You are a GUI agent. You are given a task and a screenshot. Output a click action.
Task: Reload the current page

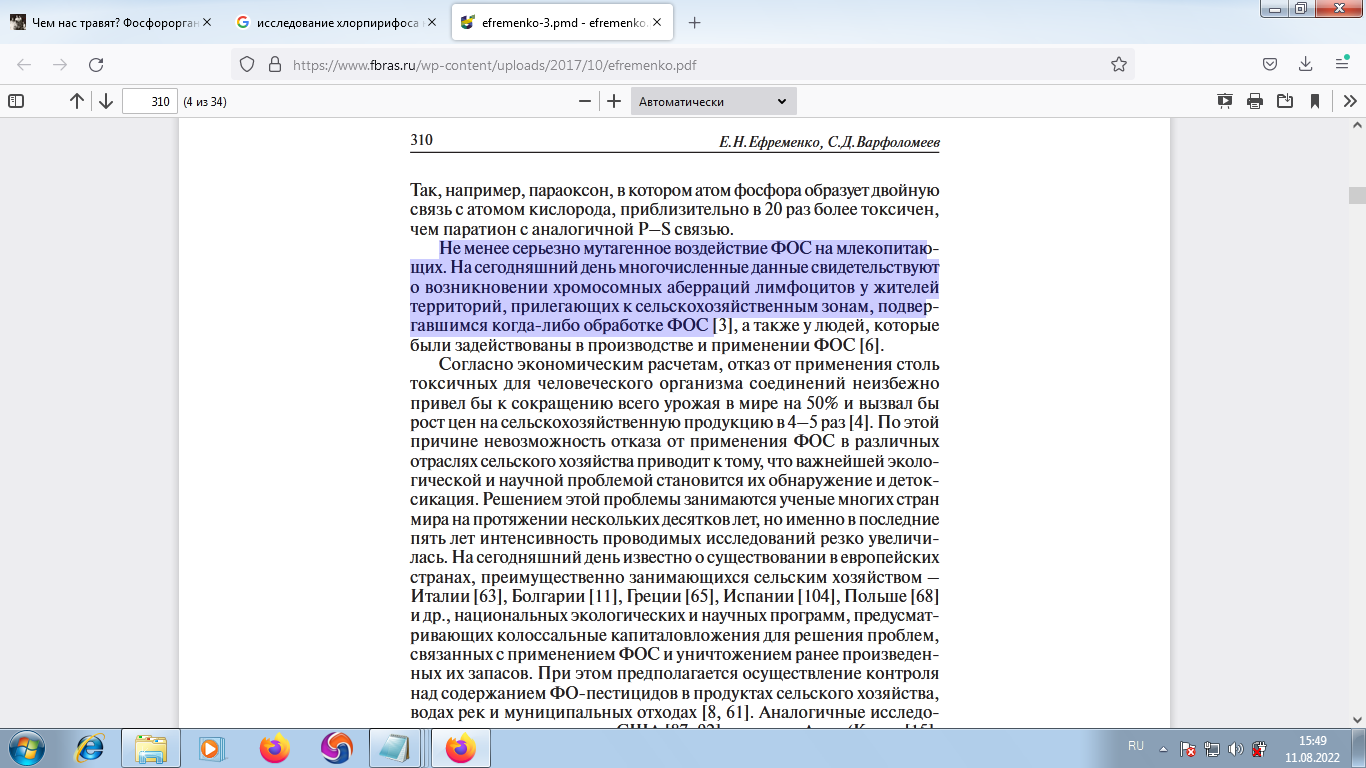[x=96, y=64]
